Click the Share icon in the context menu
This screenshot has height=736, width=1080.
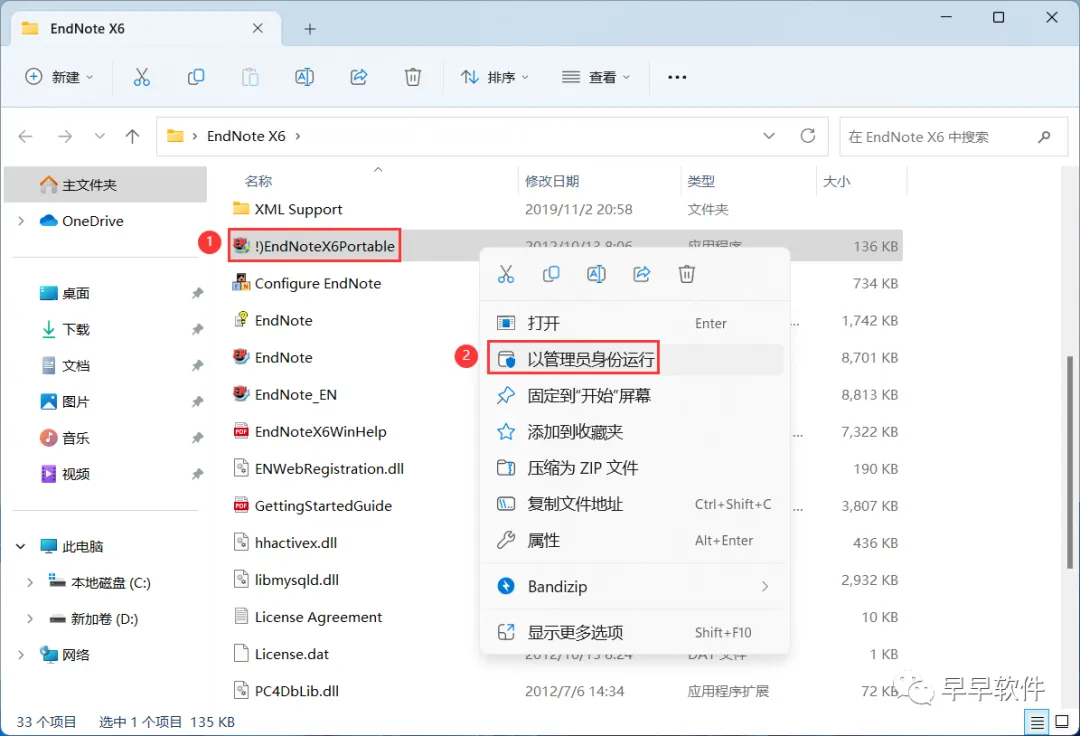[x=642, y=274]
